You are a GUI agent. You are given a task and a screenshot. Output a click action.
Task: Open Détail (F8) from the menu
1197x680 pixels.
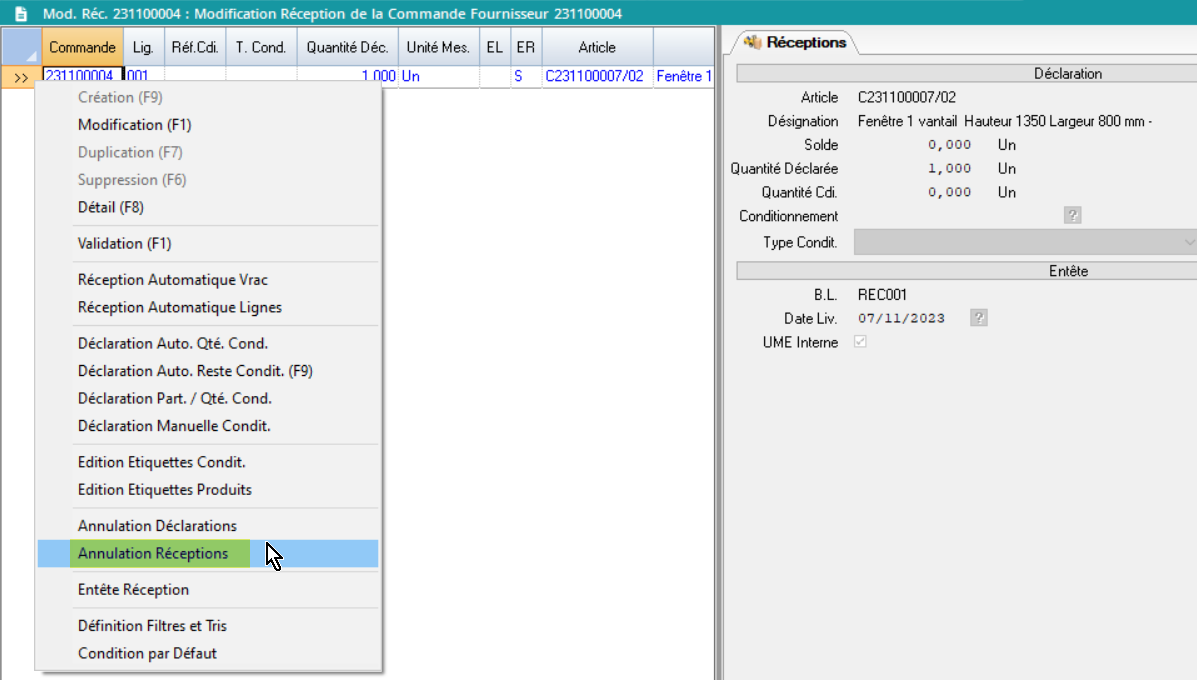111,207
